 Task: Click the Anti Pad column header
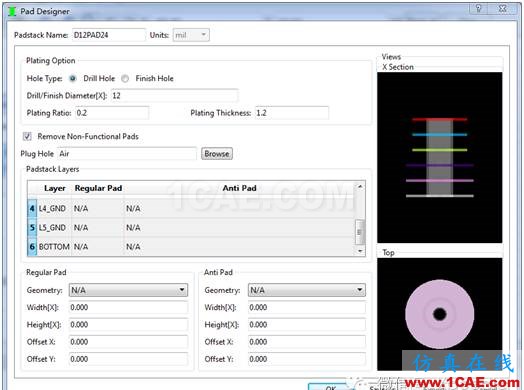point(239,188)
